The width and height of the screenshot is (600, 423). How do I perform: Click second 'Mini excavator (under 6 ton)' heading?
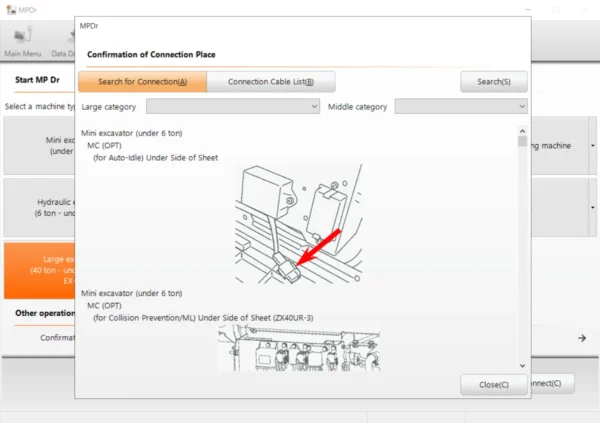click(132, 293)
